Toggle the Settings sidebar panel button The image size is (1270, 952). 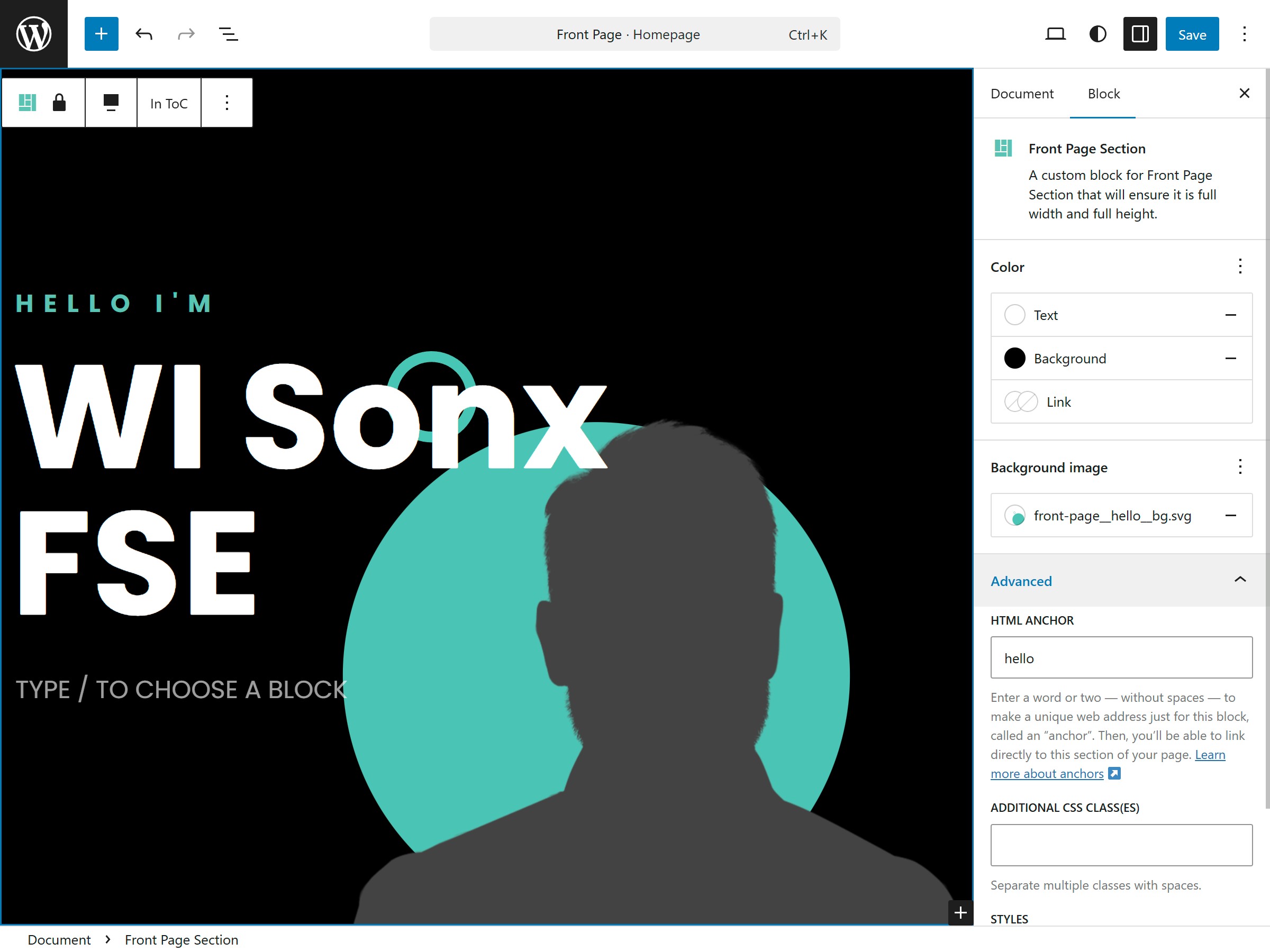tap(1140, 34)
